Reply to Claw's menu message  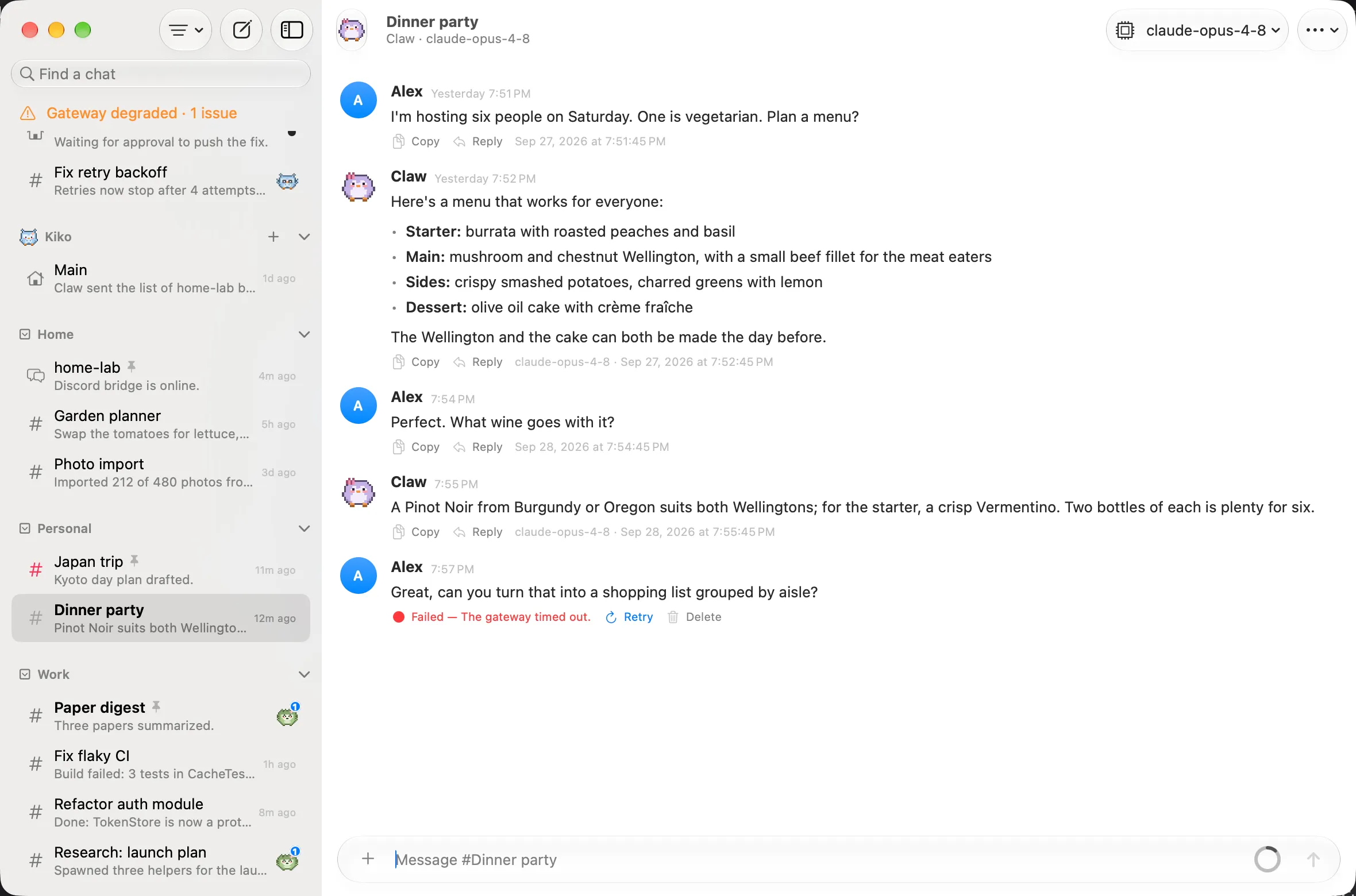477,362
